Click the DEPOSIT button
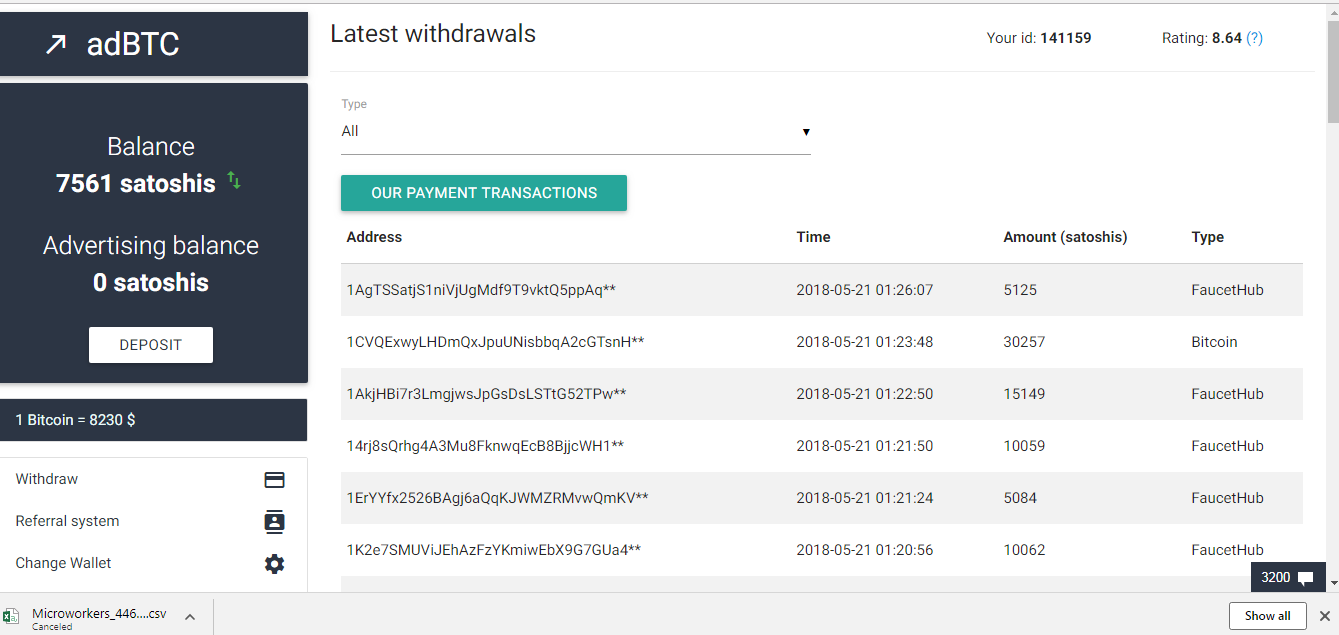 point(151,345)
